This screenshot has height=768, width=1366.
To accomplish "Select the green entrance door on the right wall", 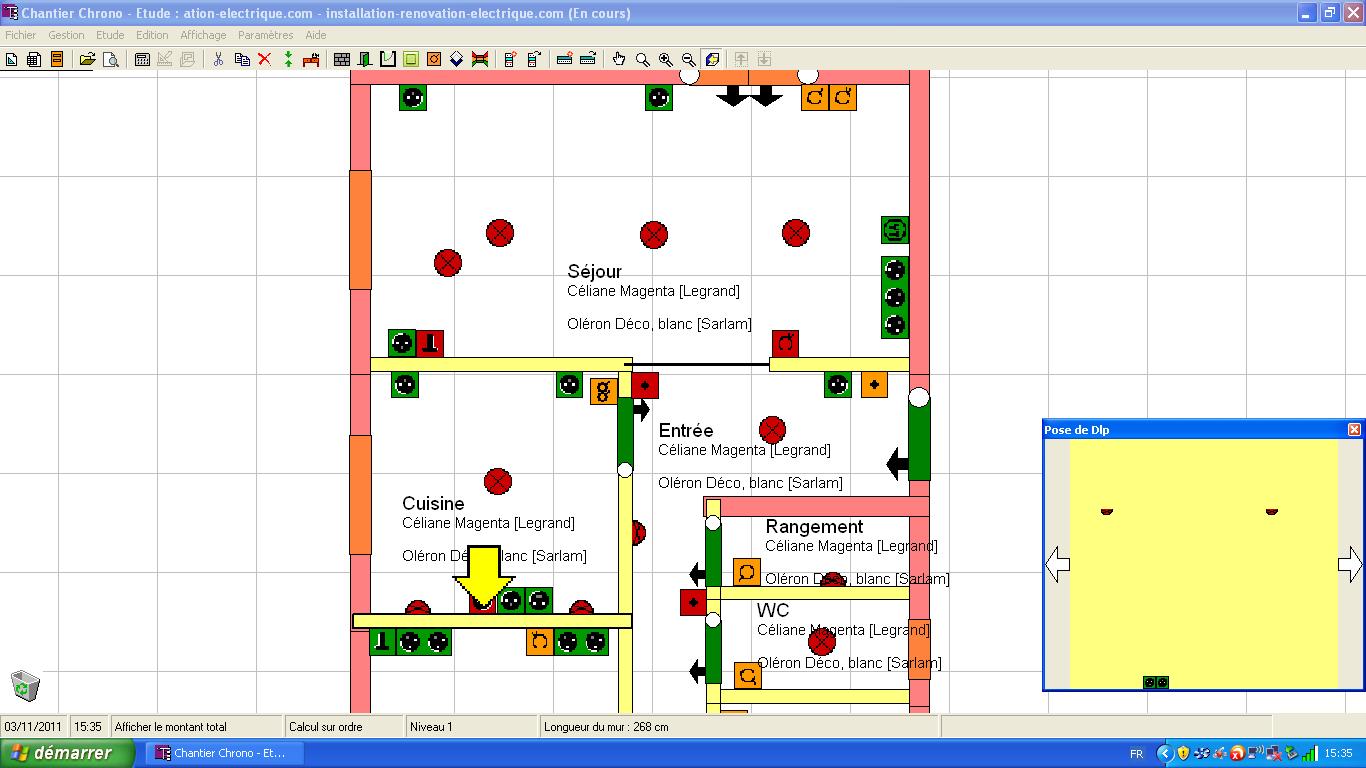I will (x=919, y=440).
